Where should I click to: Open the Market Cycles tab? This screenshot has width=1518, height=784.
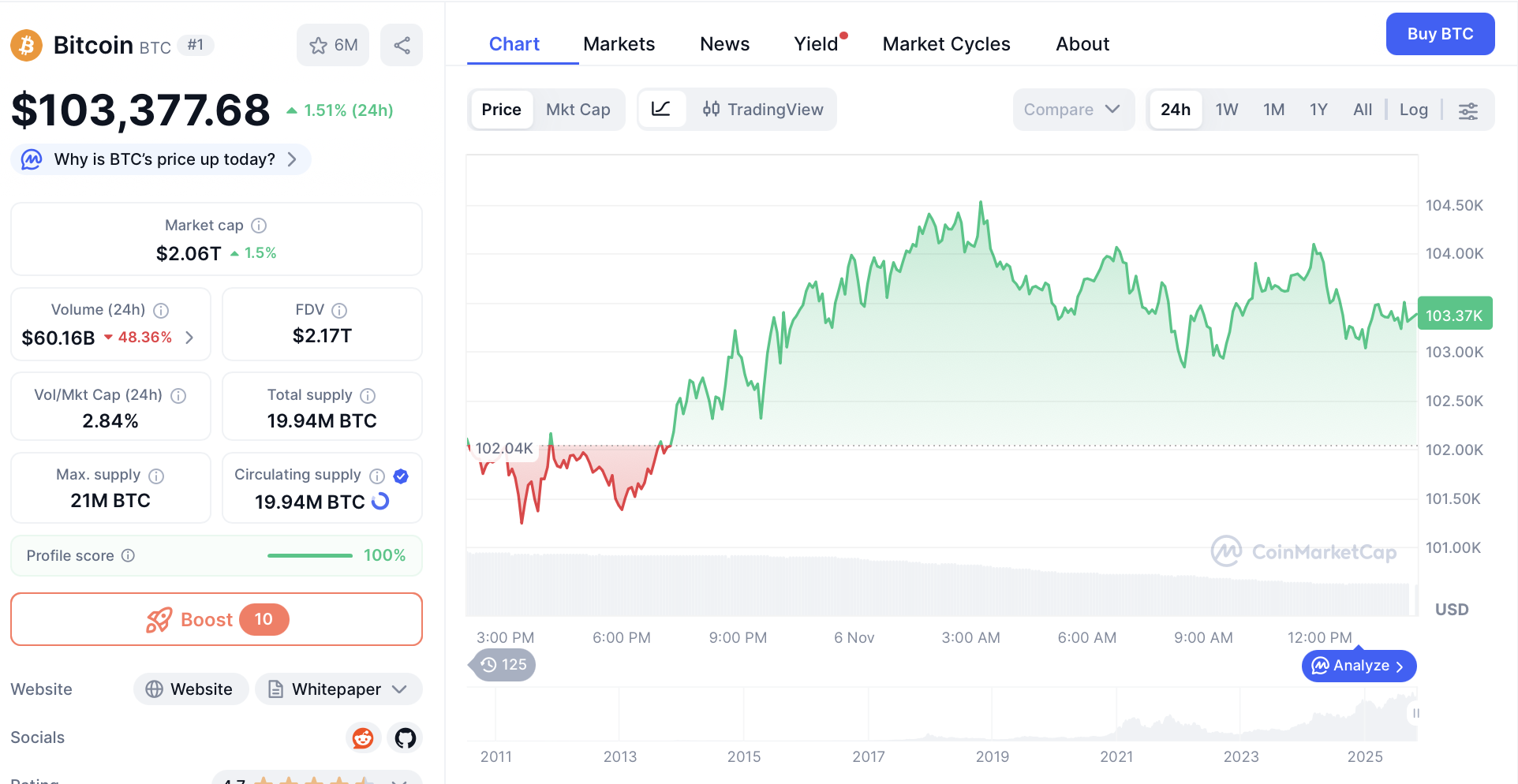[x=946, y=44]
